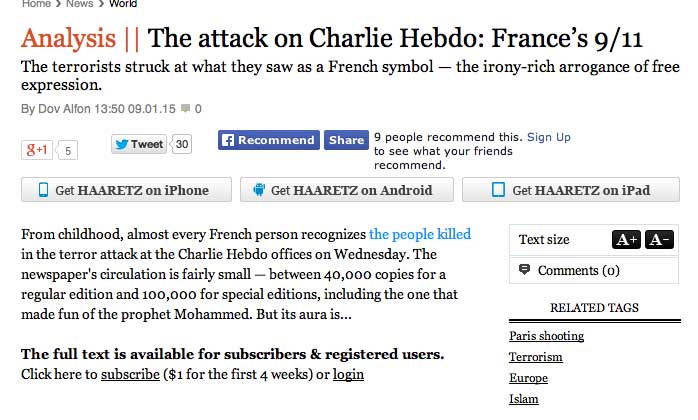Open the Terrorism related tag

pyautogui.click(x=535, y=357)
